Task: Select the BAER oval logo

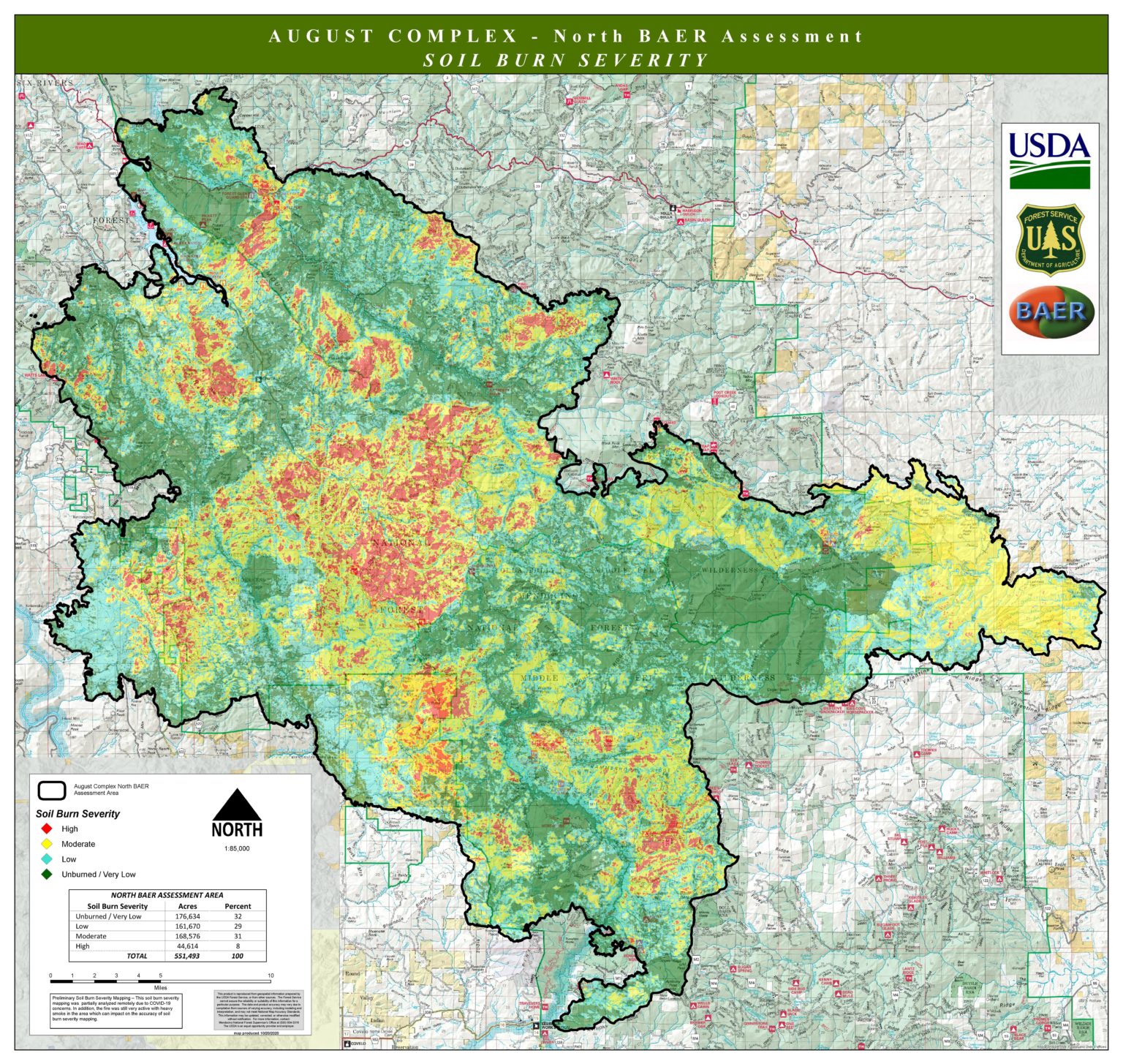Action: coord(1051,312)
